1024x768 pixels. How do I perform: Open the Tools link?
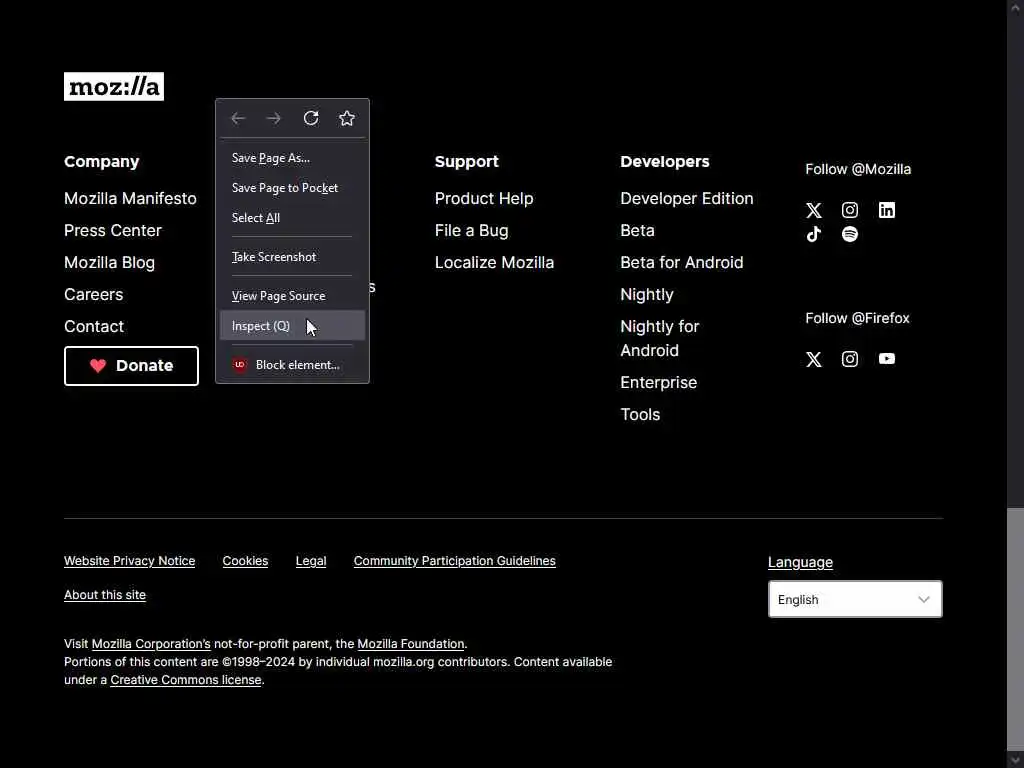click(640, 415)
